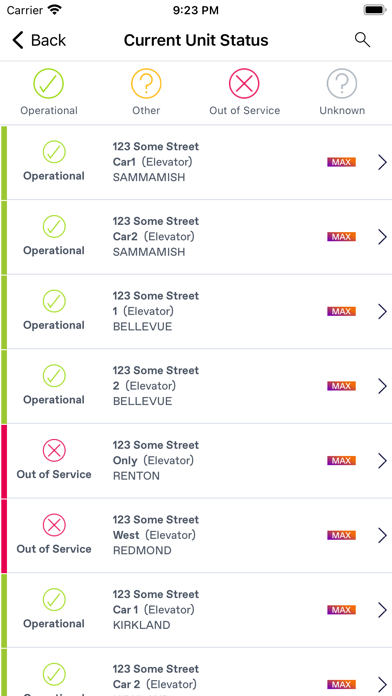Open the search magnifier icon

coord(362,40)
